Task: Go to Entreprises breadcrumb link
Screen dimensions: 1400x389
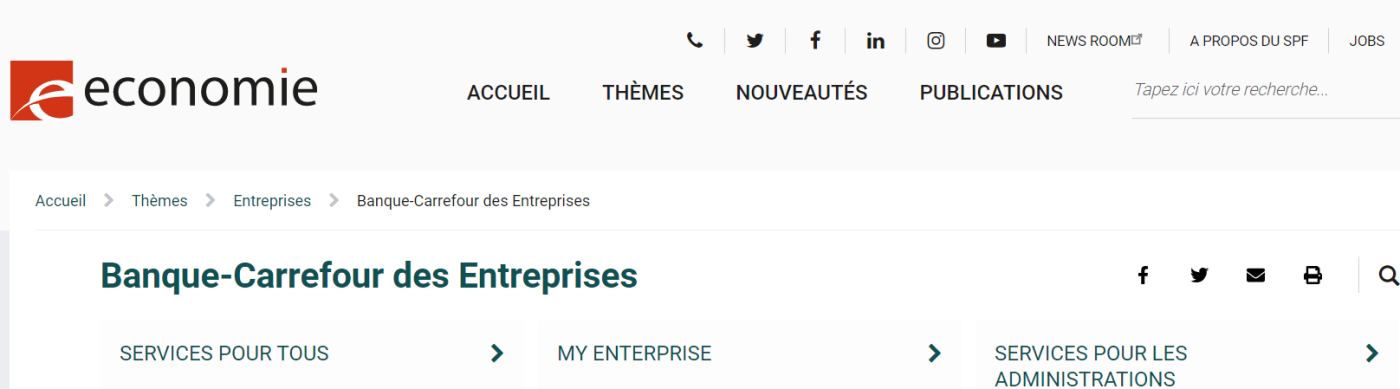Action: point(272,201)
